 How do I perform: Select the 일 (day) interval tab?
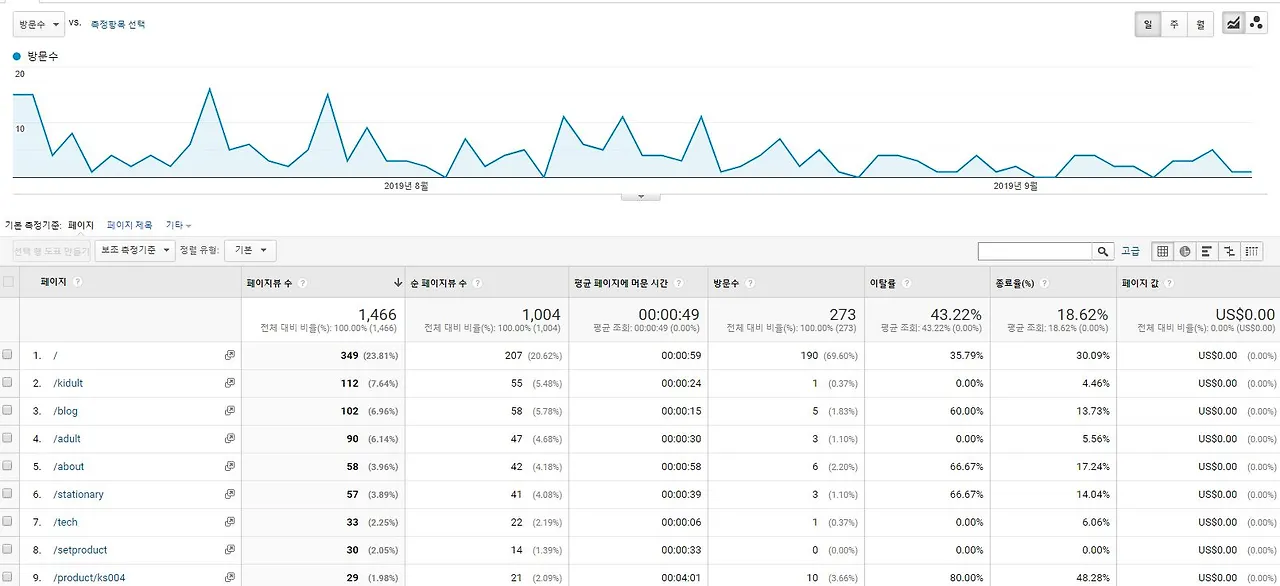point(1147,24)
